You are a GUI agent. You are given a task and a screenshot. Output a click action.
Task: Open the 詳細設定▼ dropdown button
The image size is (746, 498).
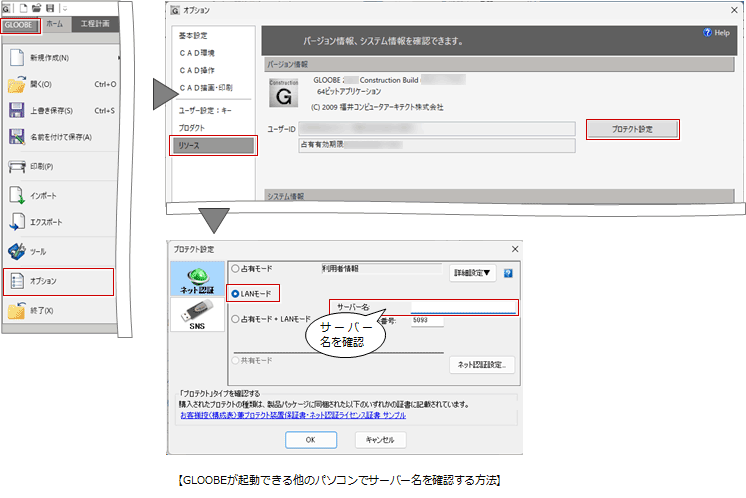coord(472,273)
